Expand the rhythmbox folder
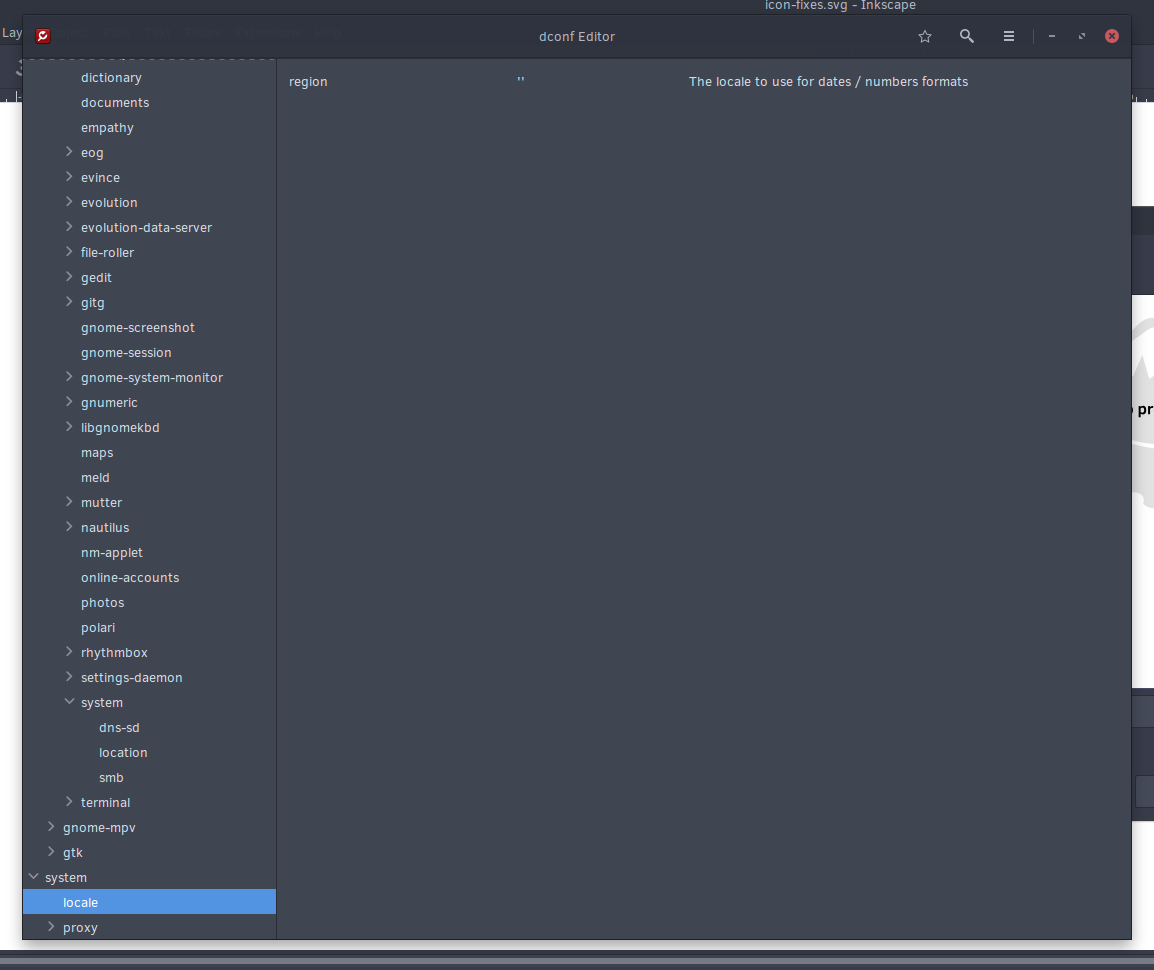This screenshot has width=1154, height=970. 69,652
